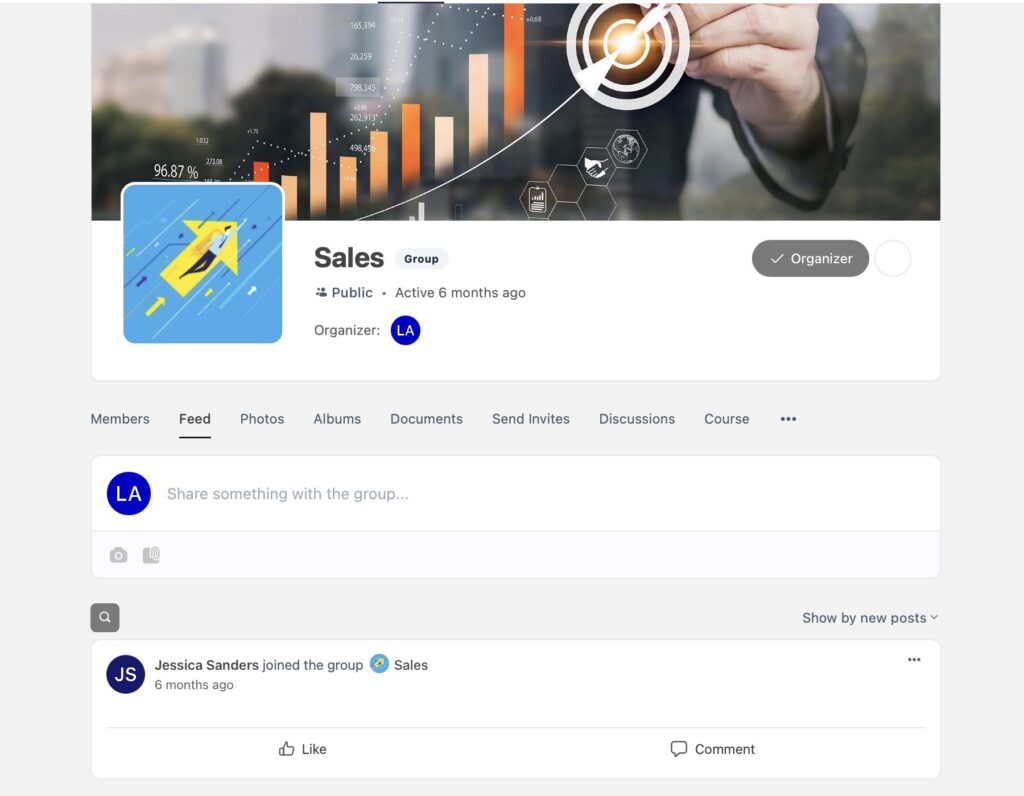Expand Show by new posts dropdown
Viewport: 1024px width, 796px height.
870,618
